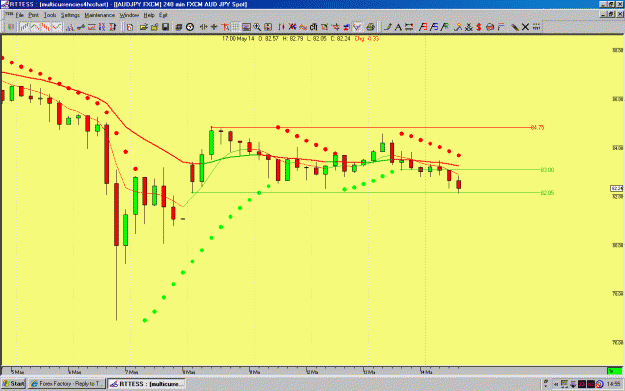The height and width of the screenshot is (391, 625).
Task: Click the clock icon on the toolbar
Action: [190, 27]
